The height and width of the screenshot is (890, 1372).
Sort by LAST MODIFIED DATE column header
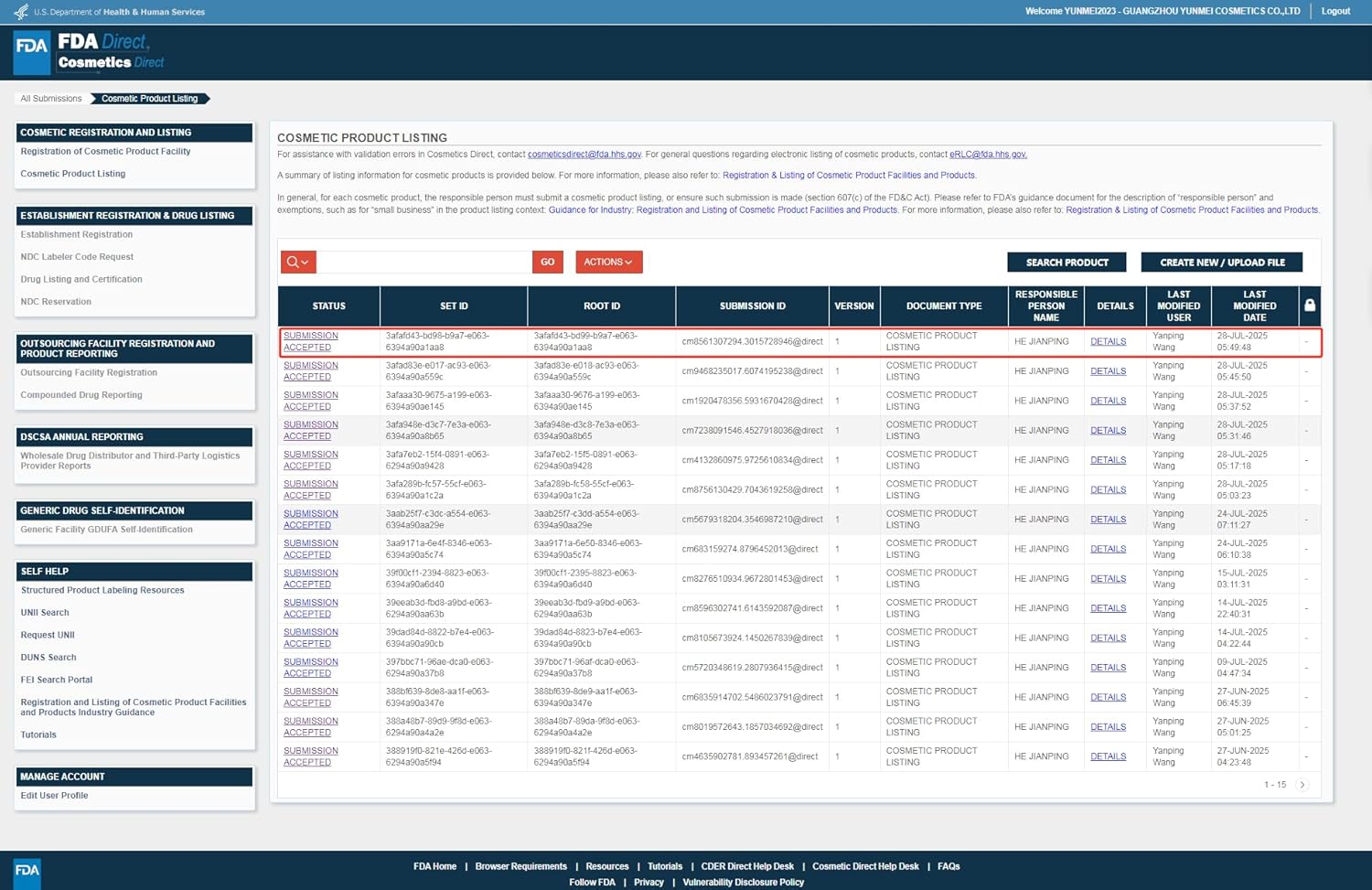tap(1254, 306)
